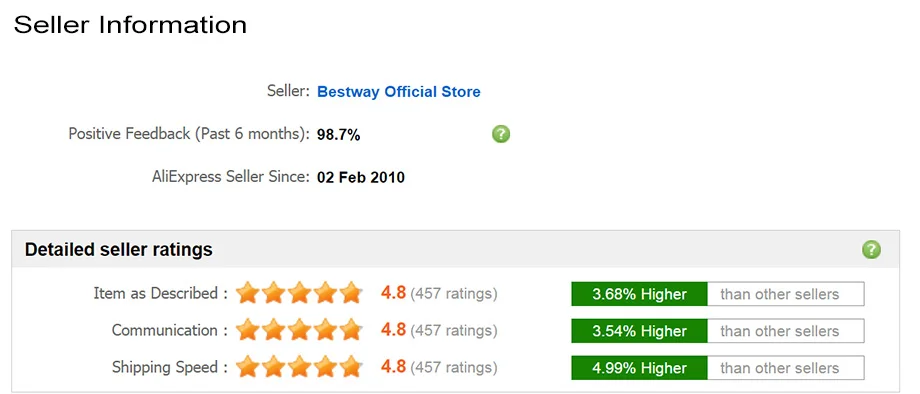
Task: Click the Detailed seller ratings header
Action: 119,250
